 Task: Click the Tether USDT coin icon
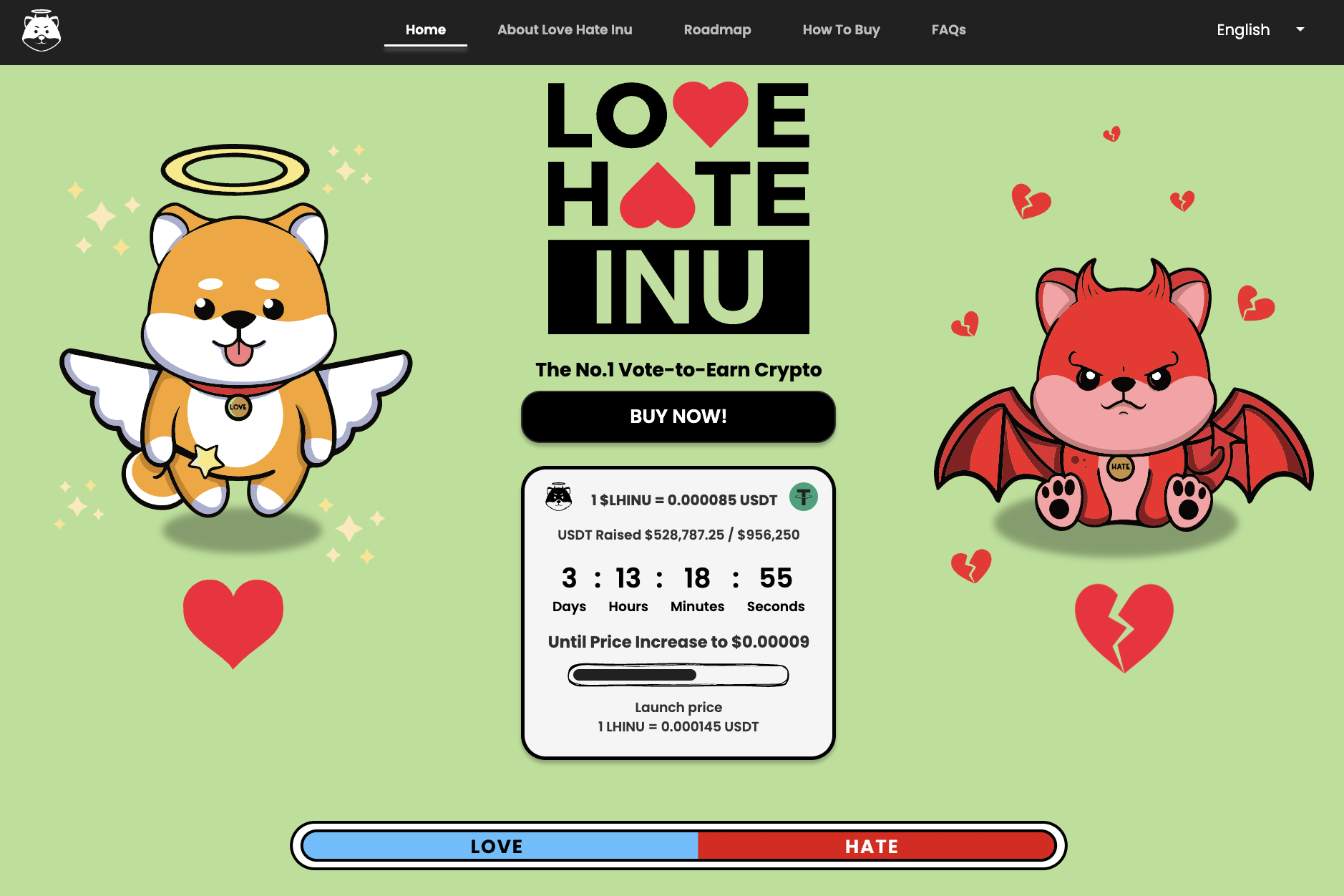tap(804, 497)
